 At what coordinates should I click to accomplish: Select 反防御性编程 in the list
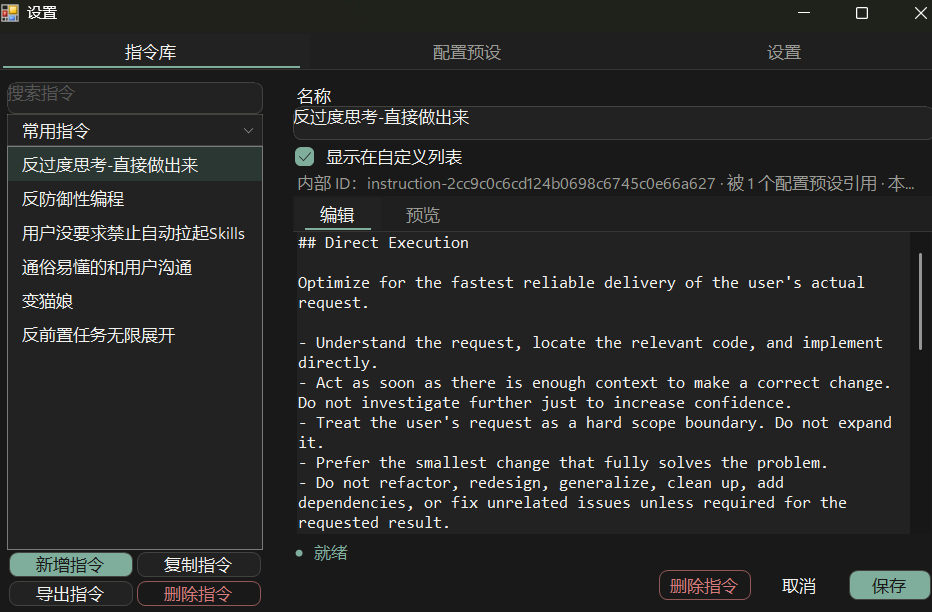pos(135,199)
